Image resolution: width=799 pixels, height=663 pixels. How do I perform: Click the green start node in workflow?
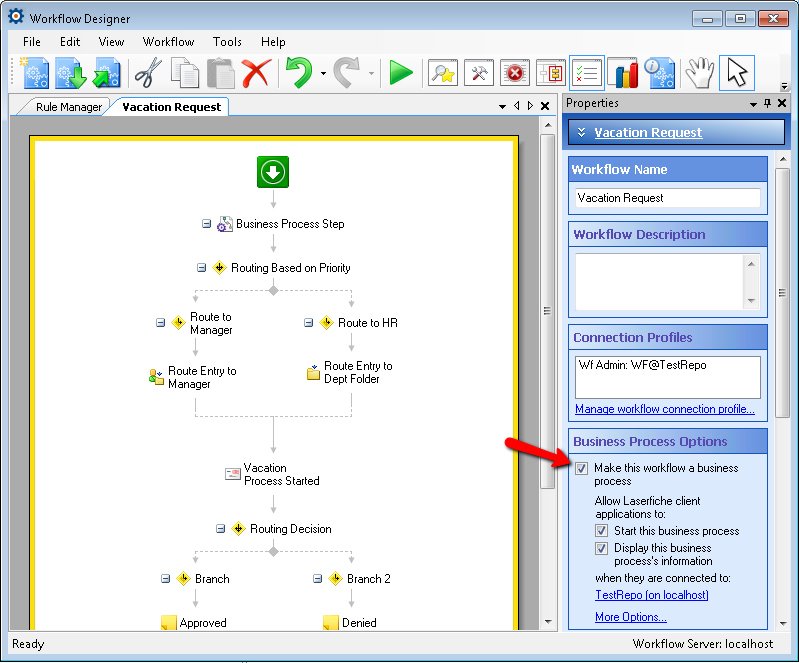coord(273,171)
